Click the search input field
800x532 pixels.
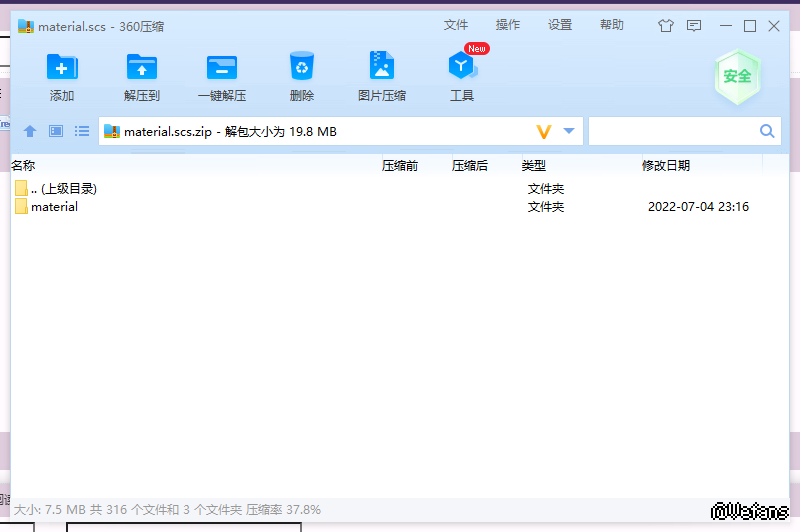[670, 131]
